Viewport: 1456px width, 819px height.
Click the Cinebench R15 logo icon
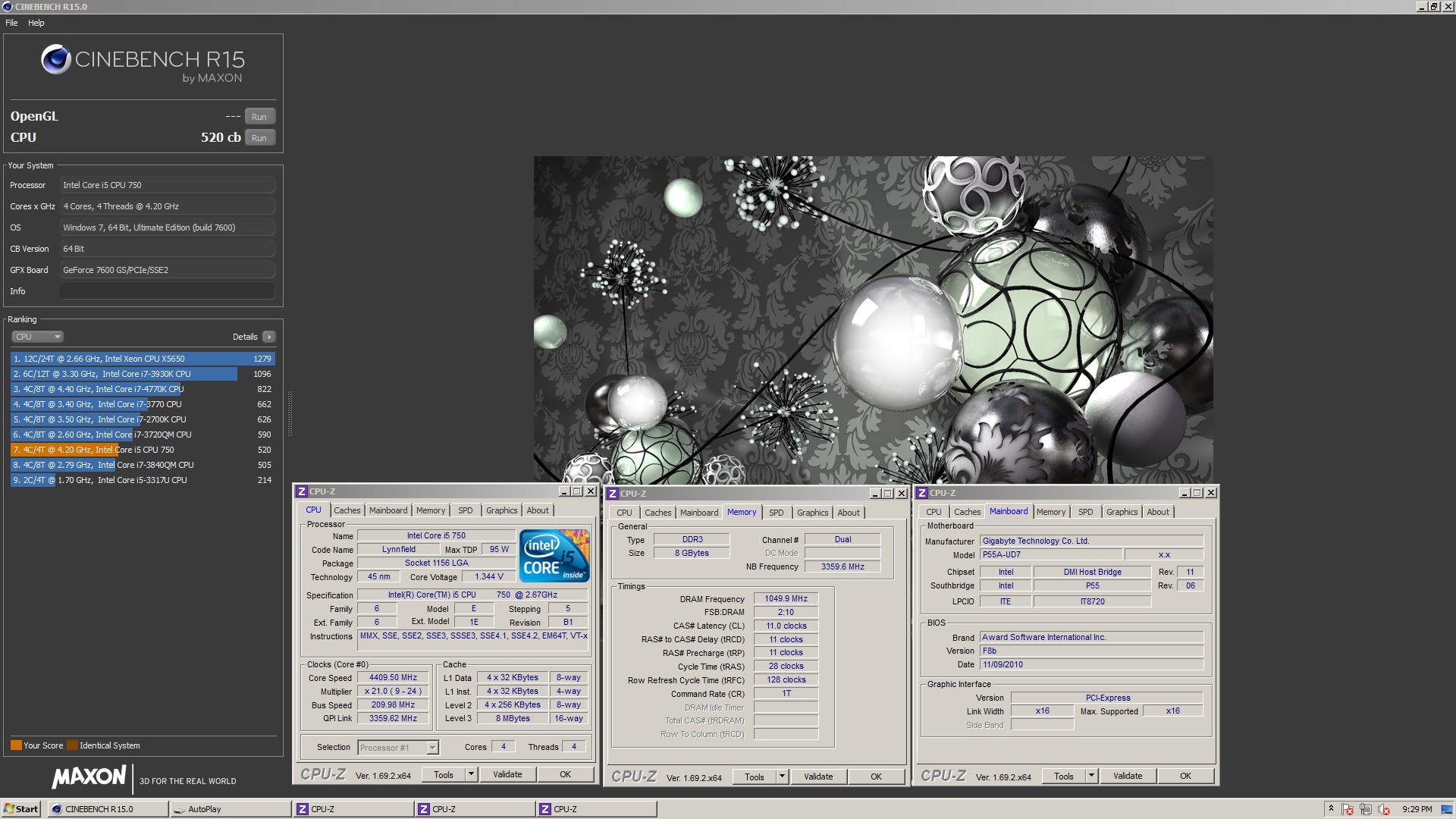click(56, 59)
